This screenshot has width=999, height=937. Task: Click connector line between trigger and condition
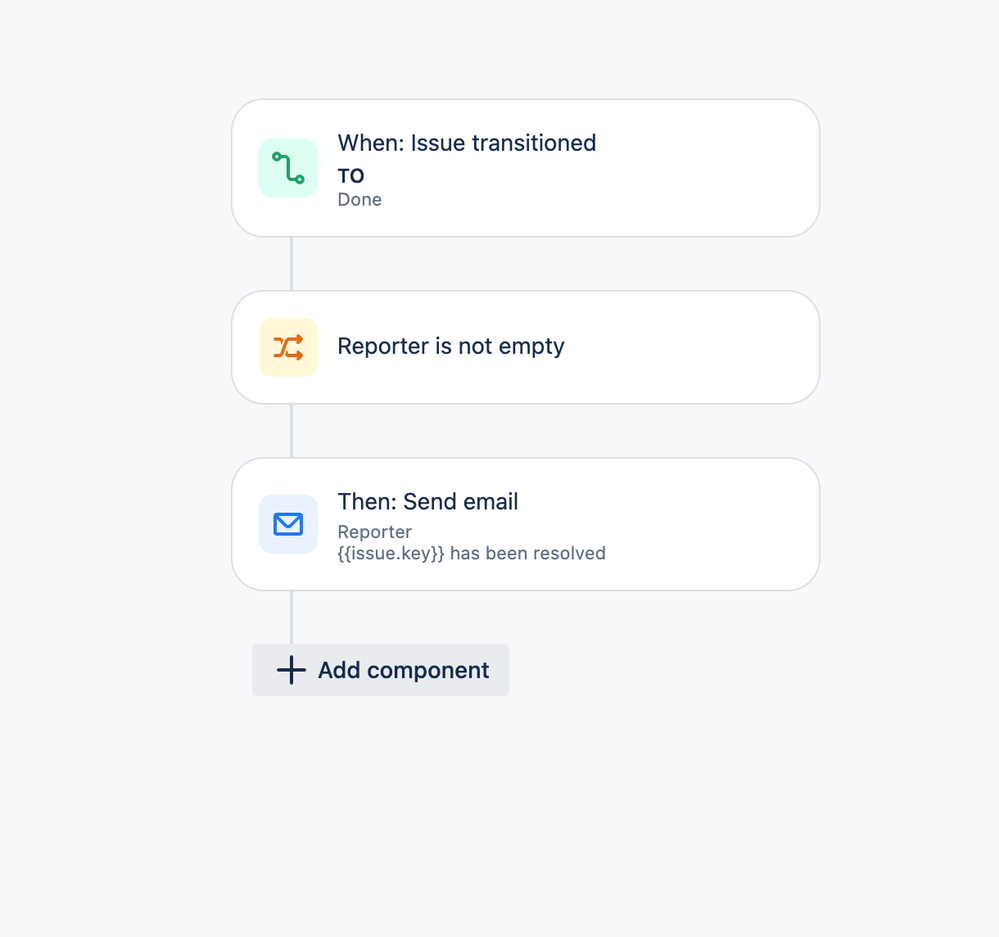[x=291, y=264]
